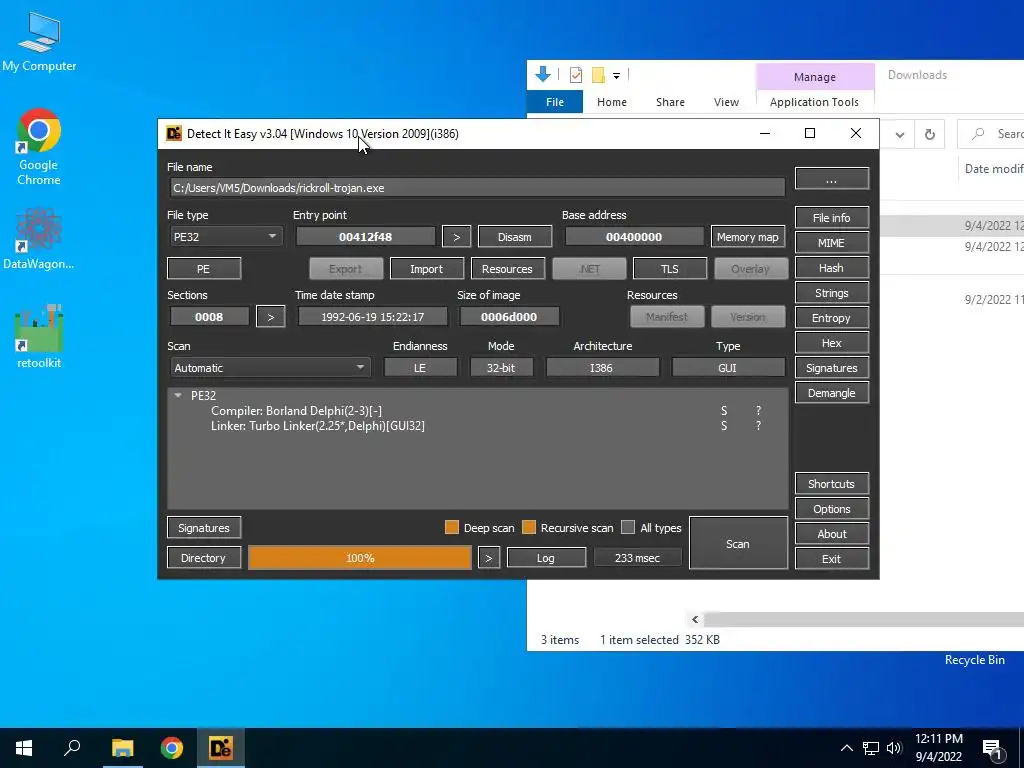Open address history dropdown in Explorer
Image resolution: width=1024 pixels, height=768 pixels.
coord(900,135)
